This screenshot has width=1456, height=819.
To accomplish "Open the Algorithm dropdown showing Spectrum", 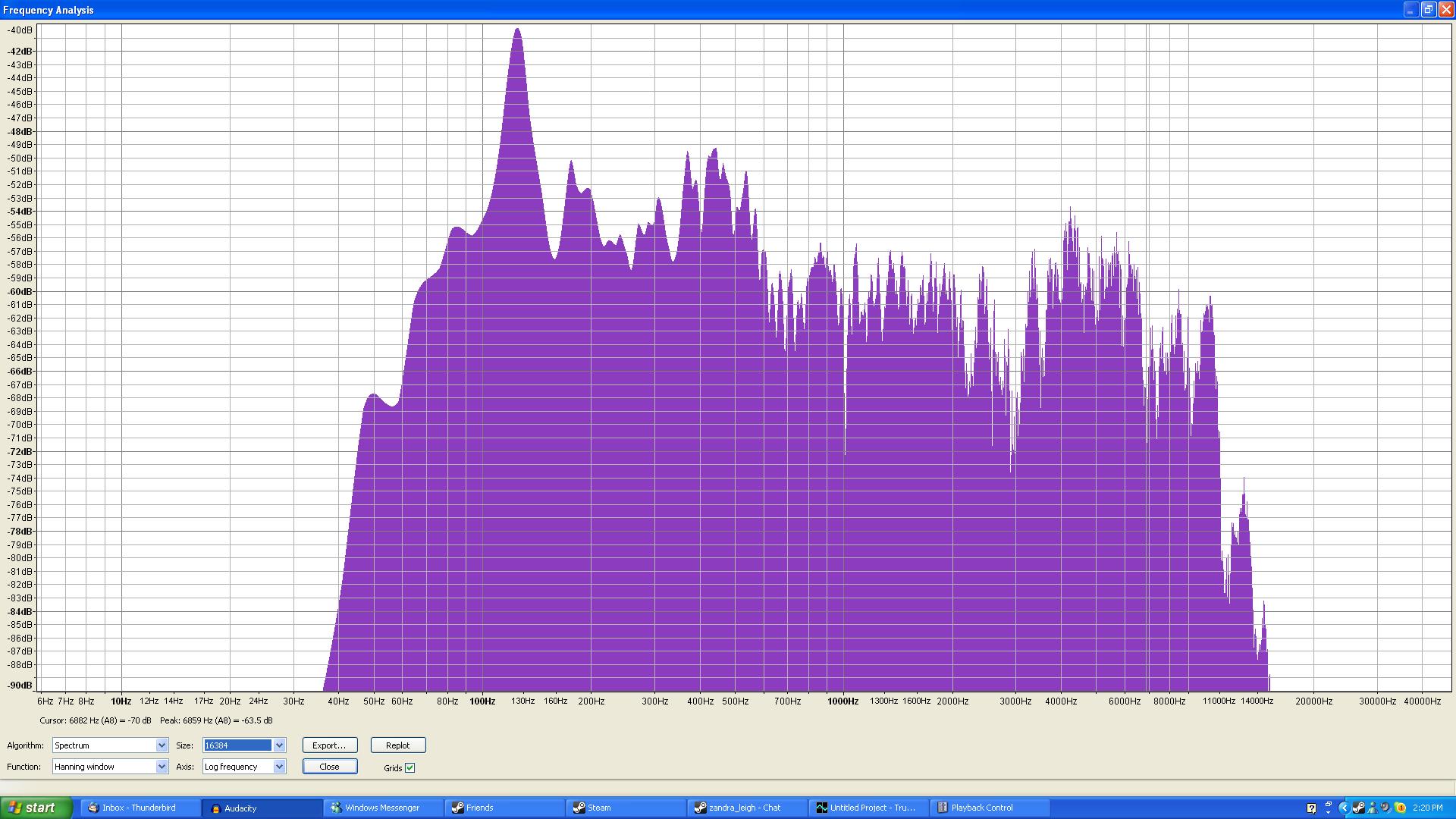I will [x=110, y=745].
